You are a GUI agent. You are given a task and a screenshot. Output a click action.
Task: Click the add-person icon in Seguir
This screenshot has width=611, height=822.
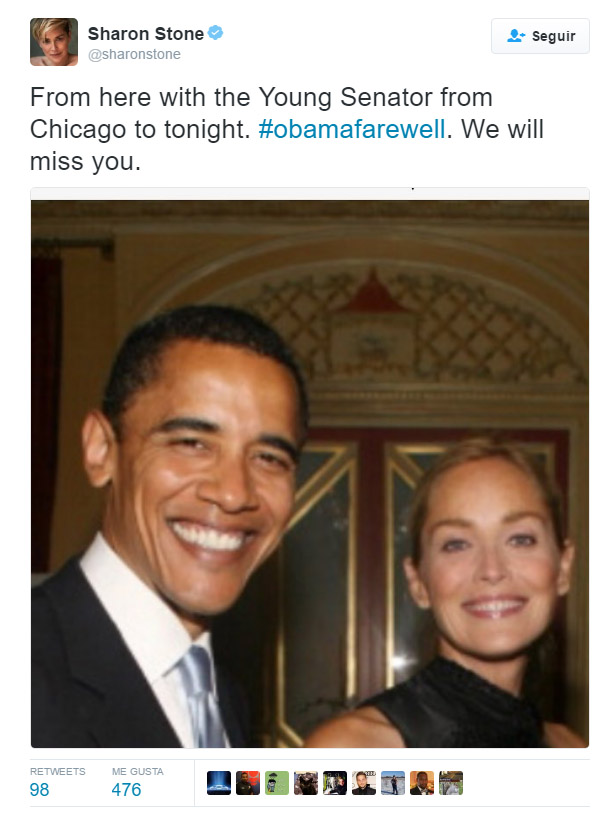[516, 36]
